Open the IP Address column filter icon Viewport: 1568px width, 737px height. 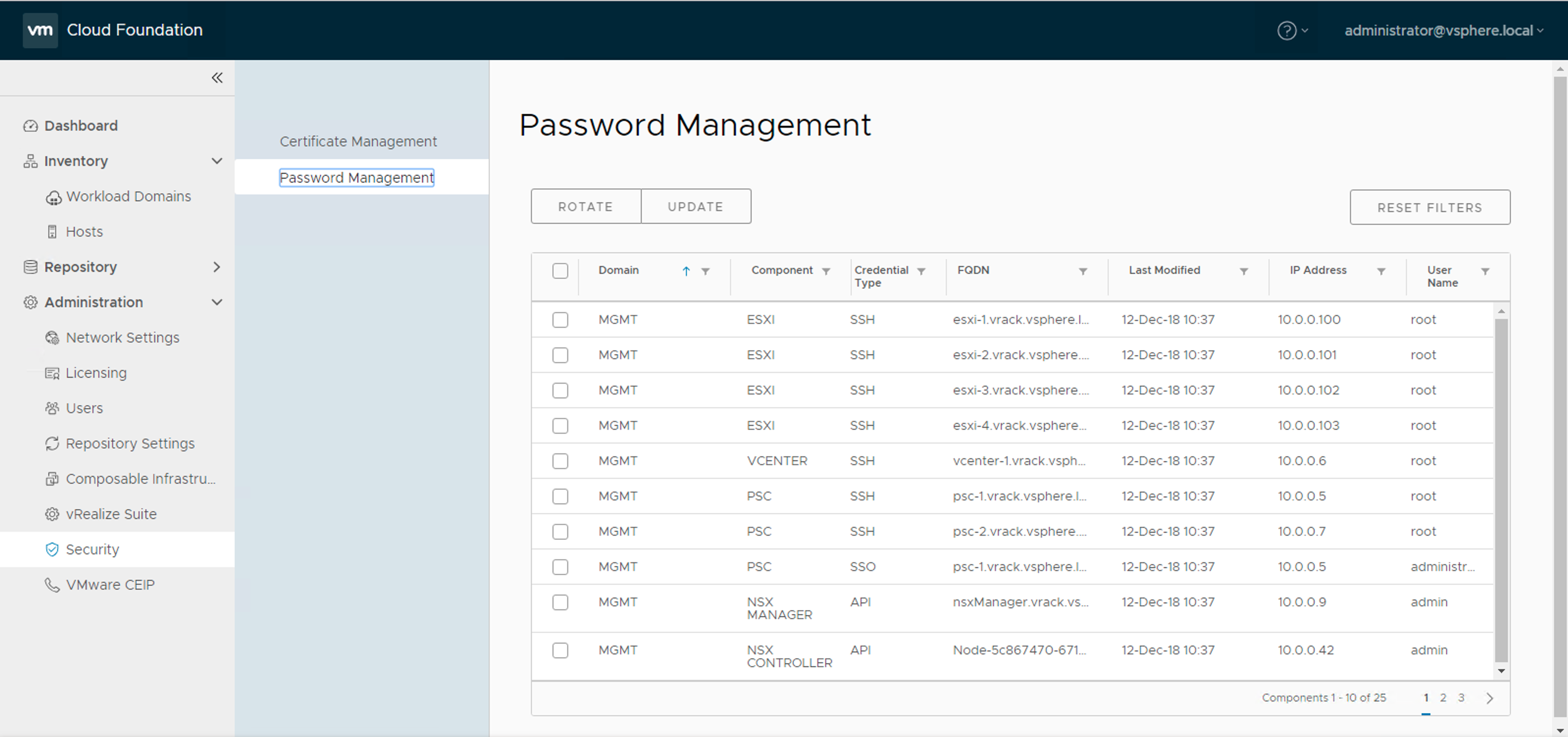click(1381, 271)
